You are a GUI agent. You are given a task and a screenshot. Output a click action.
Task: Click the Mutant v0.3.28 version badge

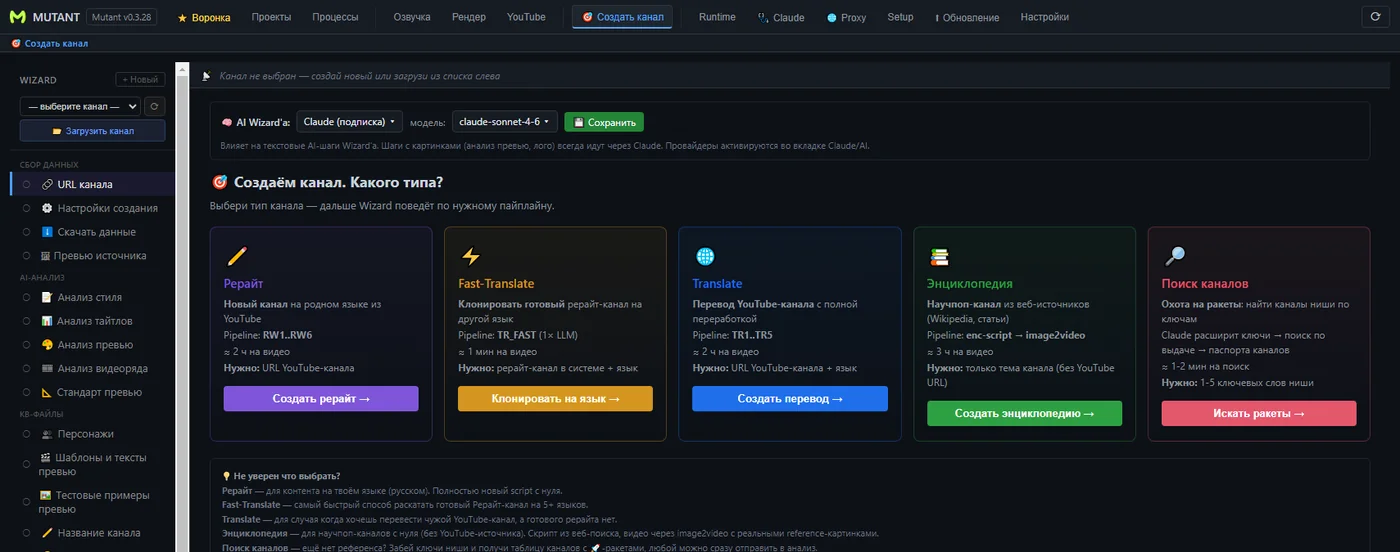click(122, 17)
